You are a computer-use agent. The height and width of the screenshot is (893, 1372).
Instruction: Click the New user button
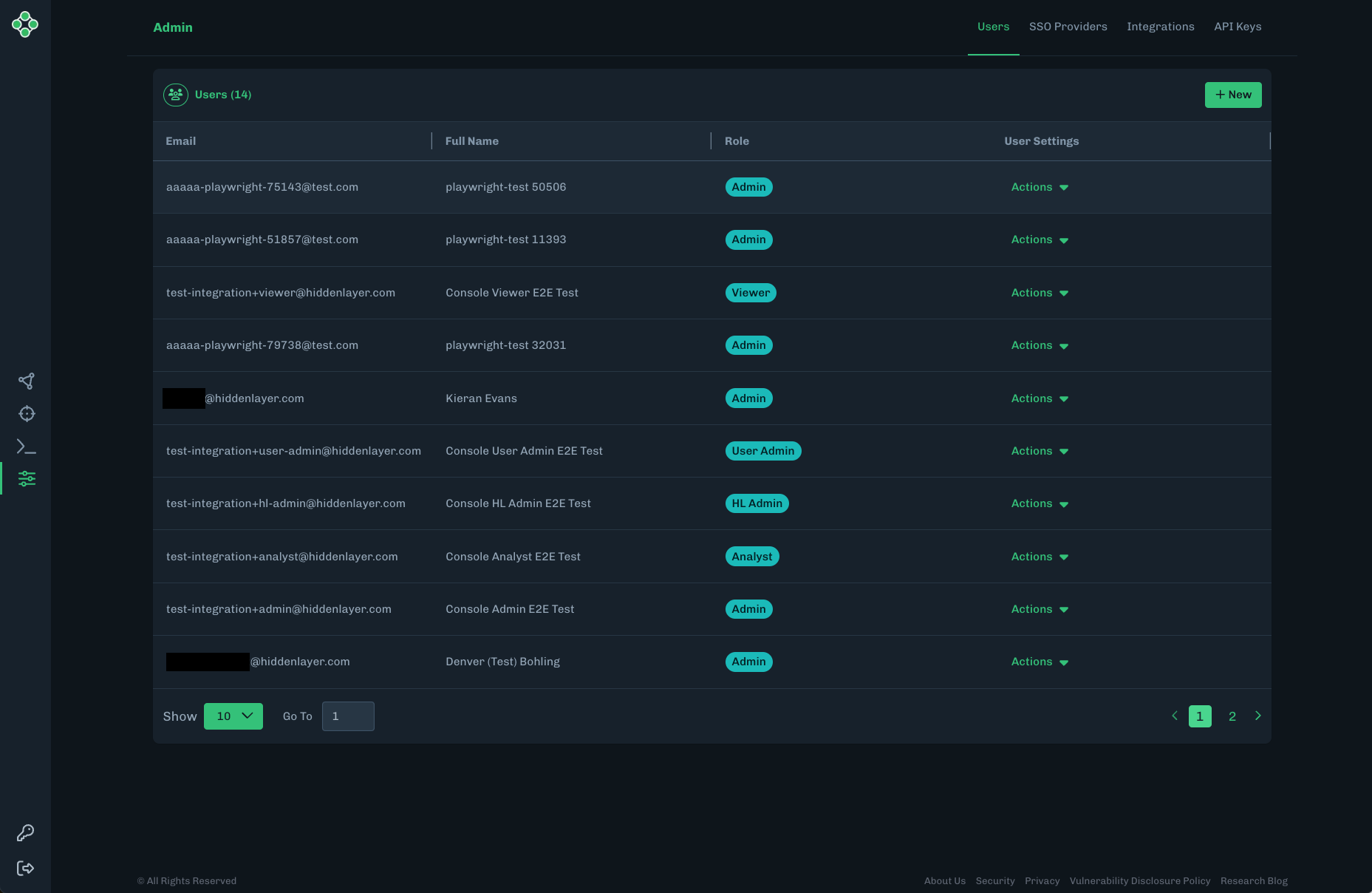[1233, 95]
